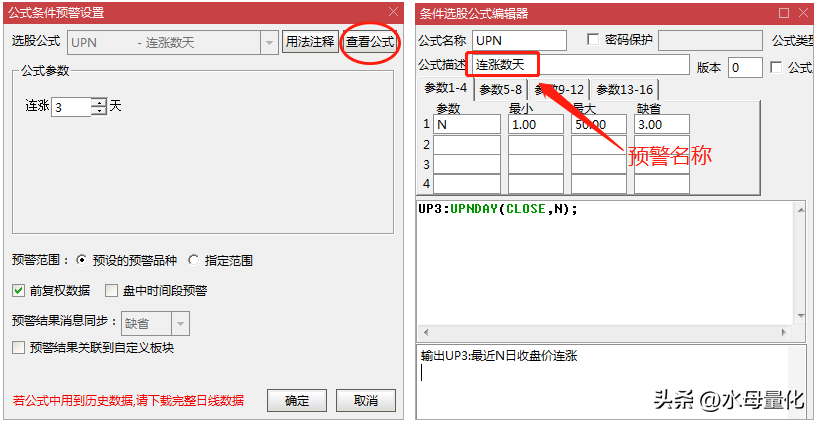Click the formula code UP3:UPNDAY(CLOSE,N);

pyautogui.click(x=498, y=209)
